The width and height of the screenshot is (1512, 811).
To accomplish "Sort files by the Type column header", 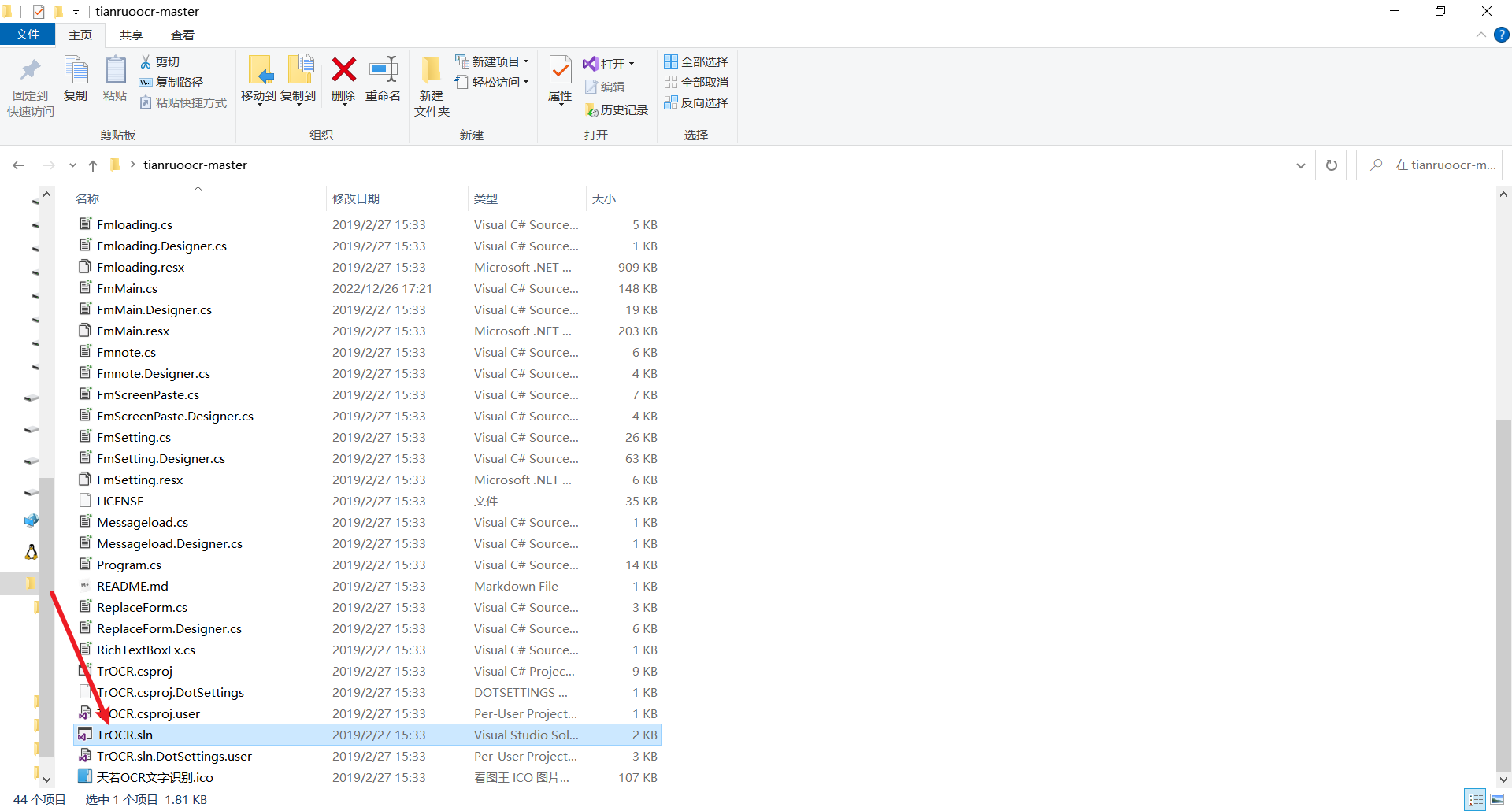I will (527, 198).
